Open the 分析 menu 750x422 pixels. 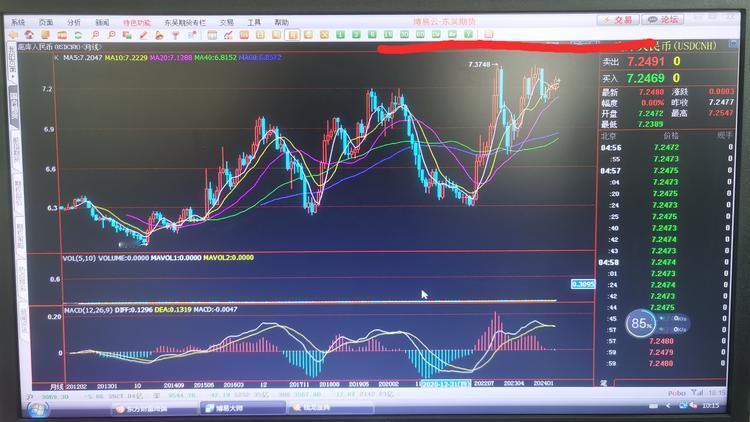point(74,22)
